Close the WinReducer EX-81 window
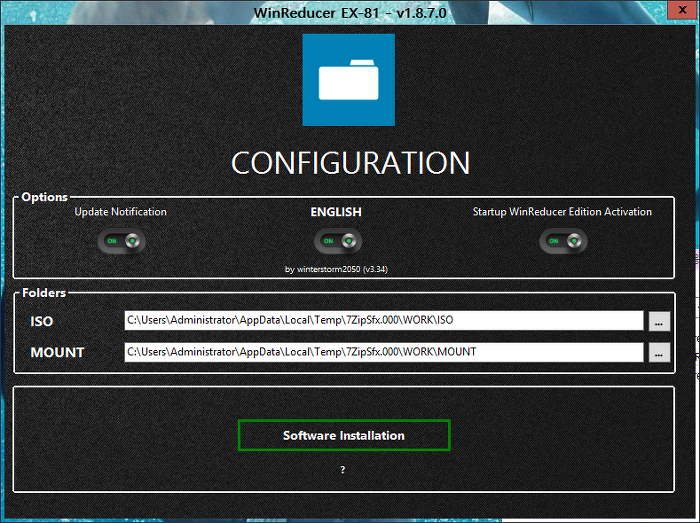This screenshot has height=523, width=700. click(682, 10)
